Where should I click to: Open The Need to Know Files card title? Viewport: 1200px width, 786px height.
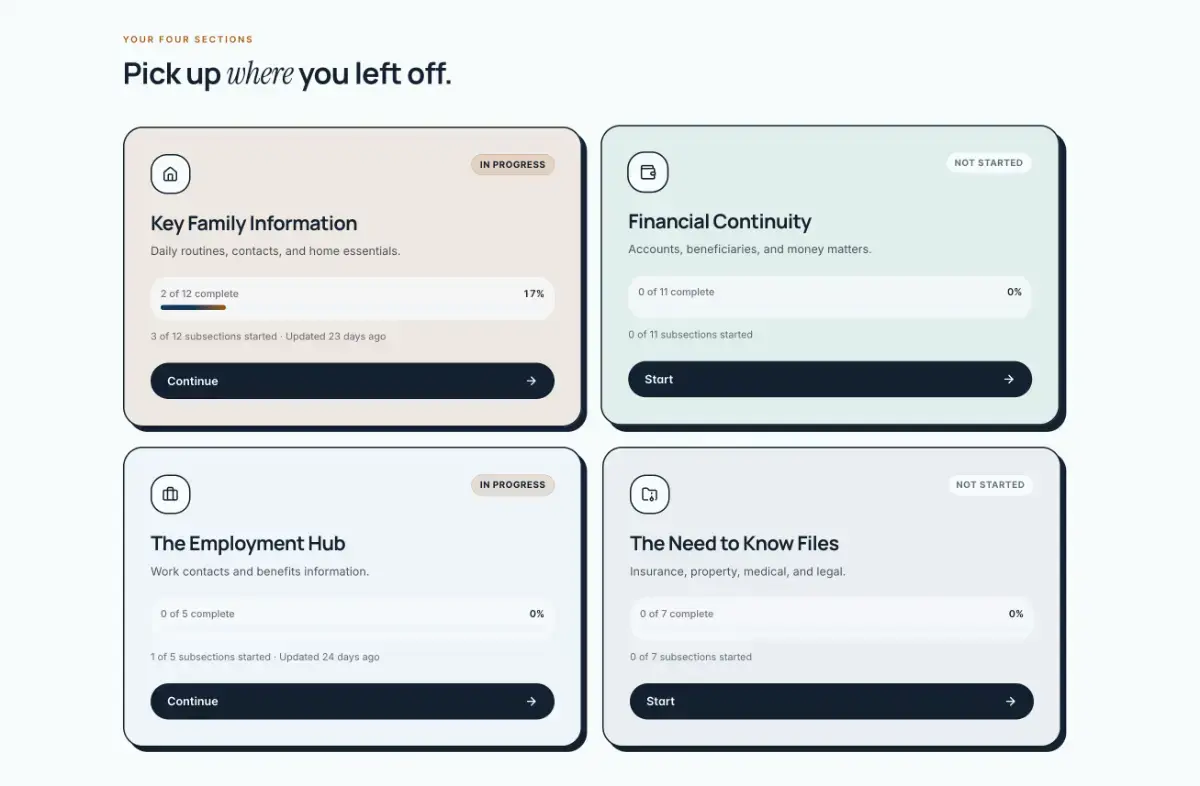click(734, 543)
